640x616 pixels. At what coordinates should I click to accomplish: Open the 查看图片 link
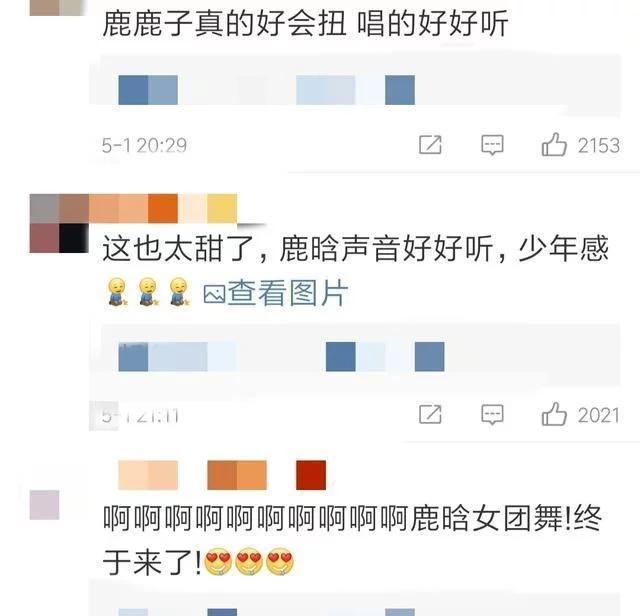coord(288,293)
